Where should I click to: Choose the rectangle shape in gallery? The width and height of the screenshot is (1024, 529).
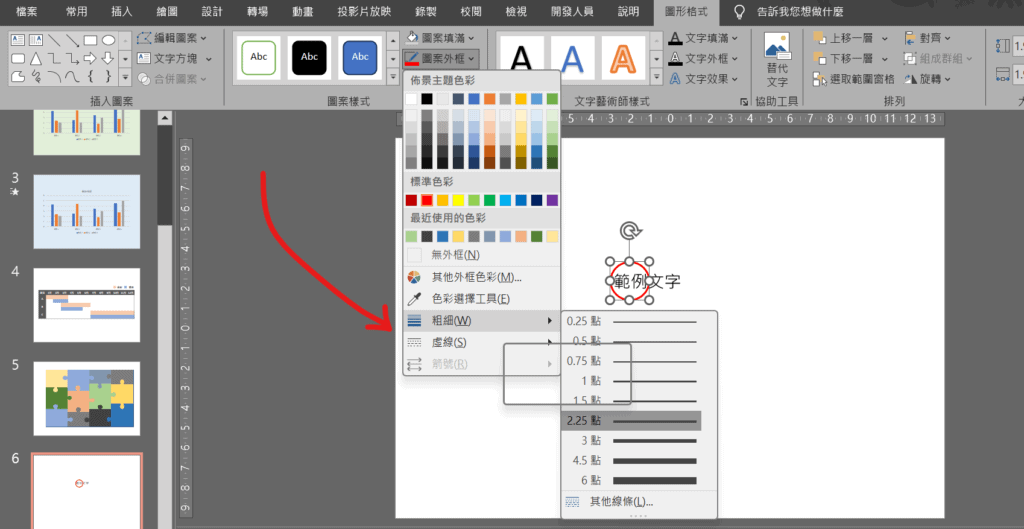click(x=91, y=40)
